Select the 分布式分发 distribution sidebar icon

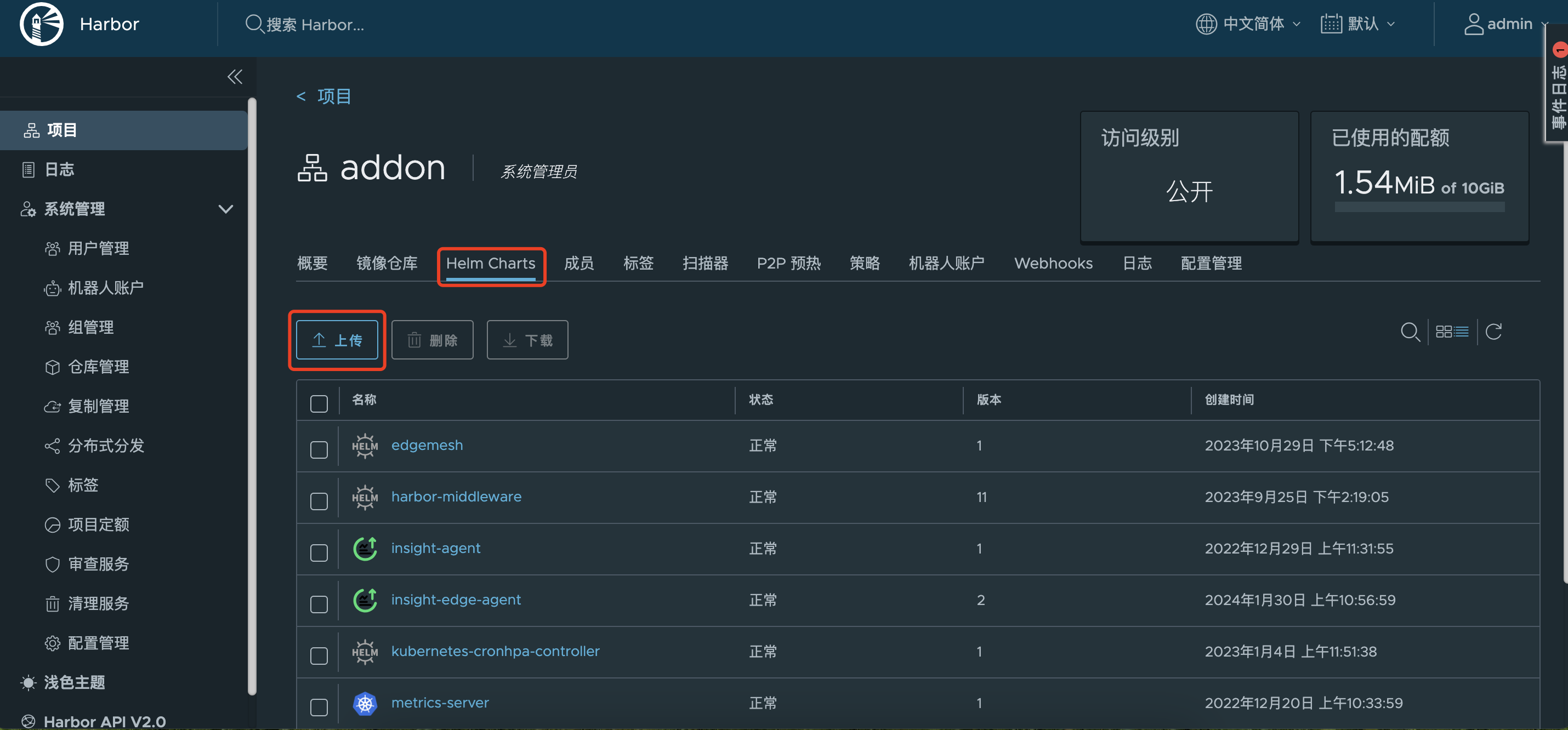(x=52, y=446)
